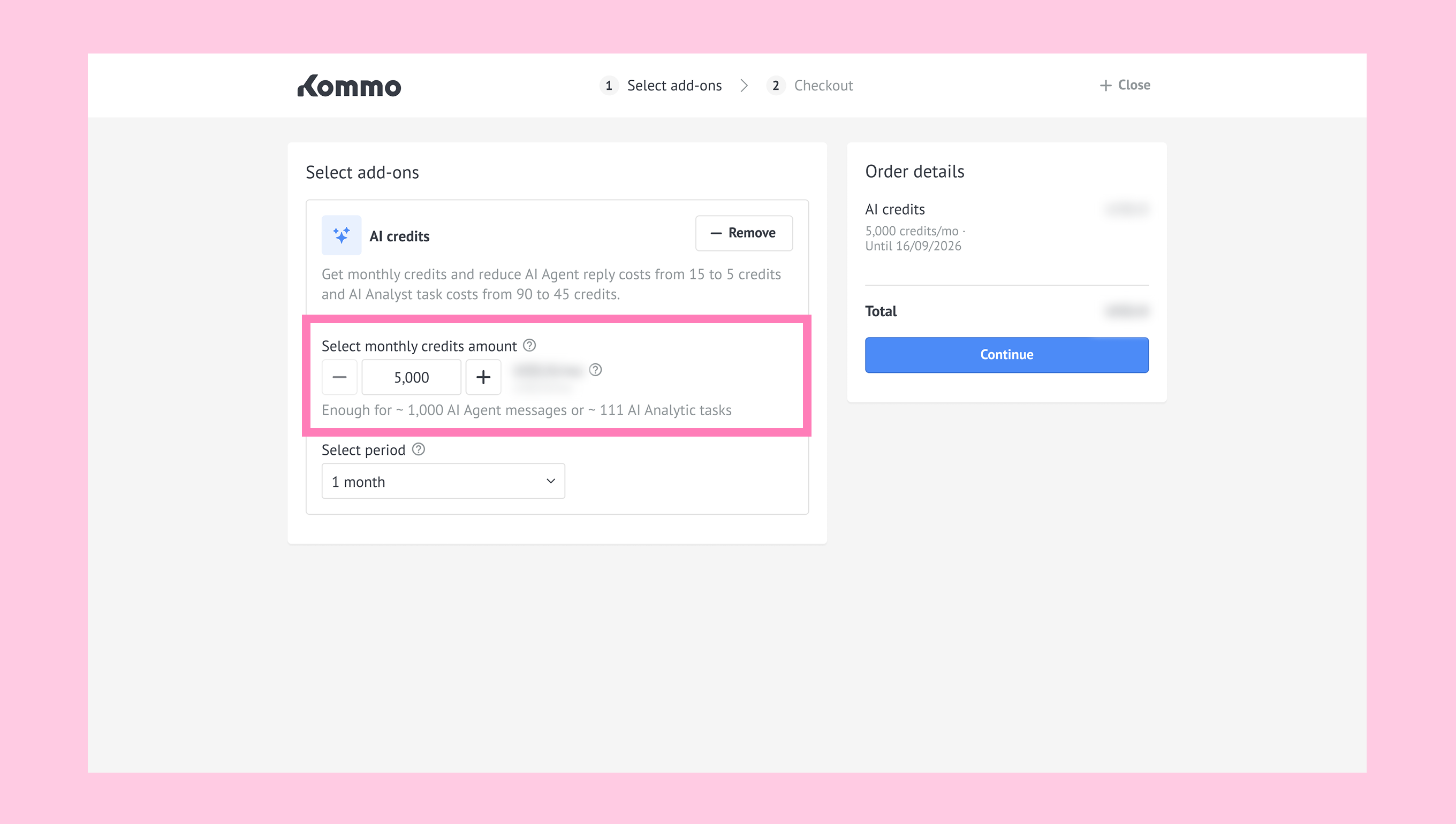Click the 'Get monthly credits and reduce' description
Screen dimensions: 1456x824
click(551, 284)
